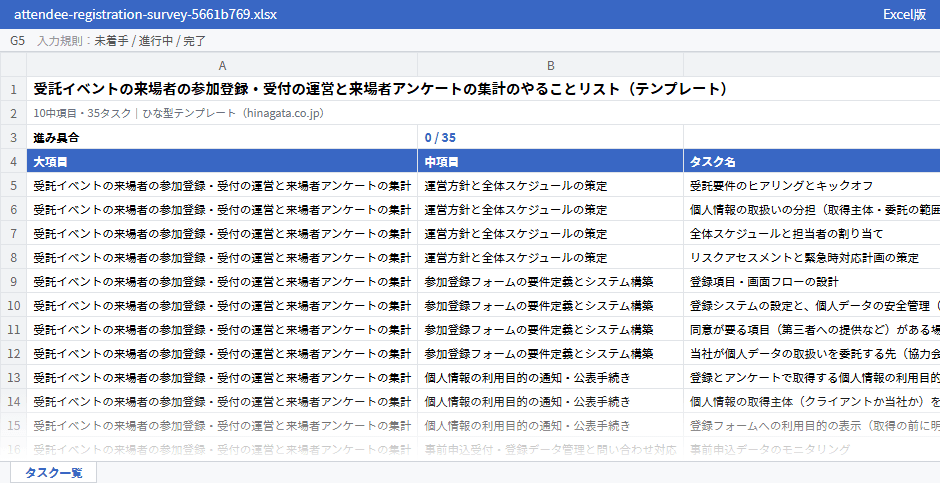Select task 全体スケジュールと担当者の割り当て
The width and height of the screenshot is (940, 483).
(x=812, y=233)
